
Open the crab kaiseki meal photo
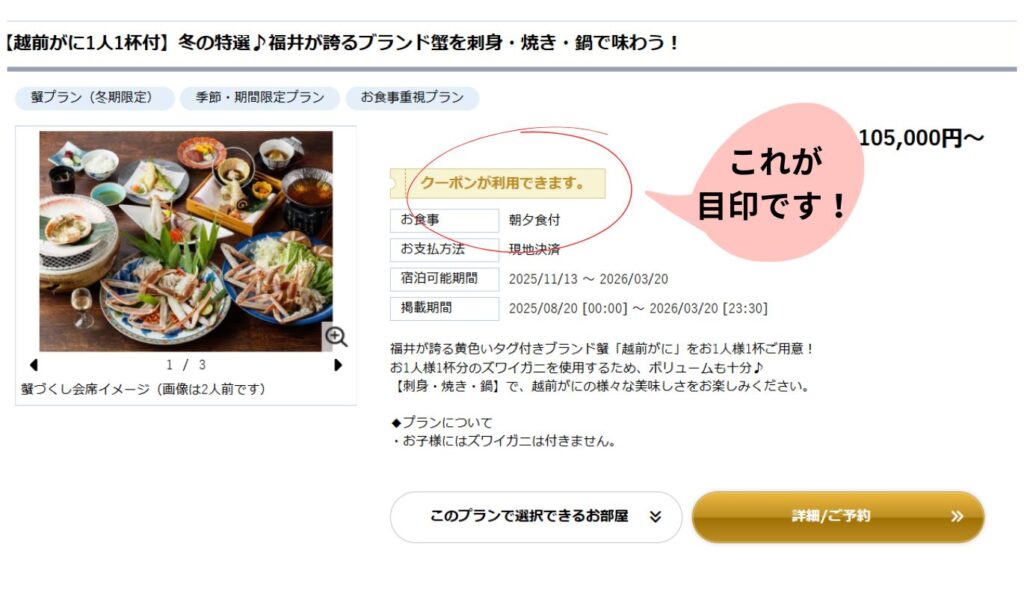[185, 241]
